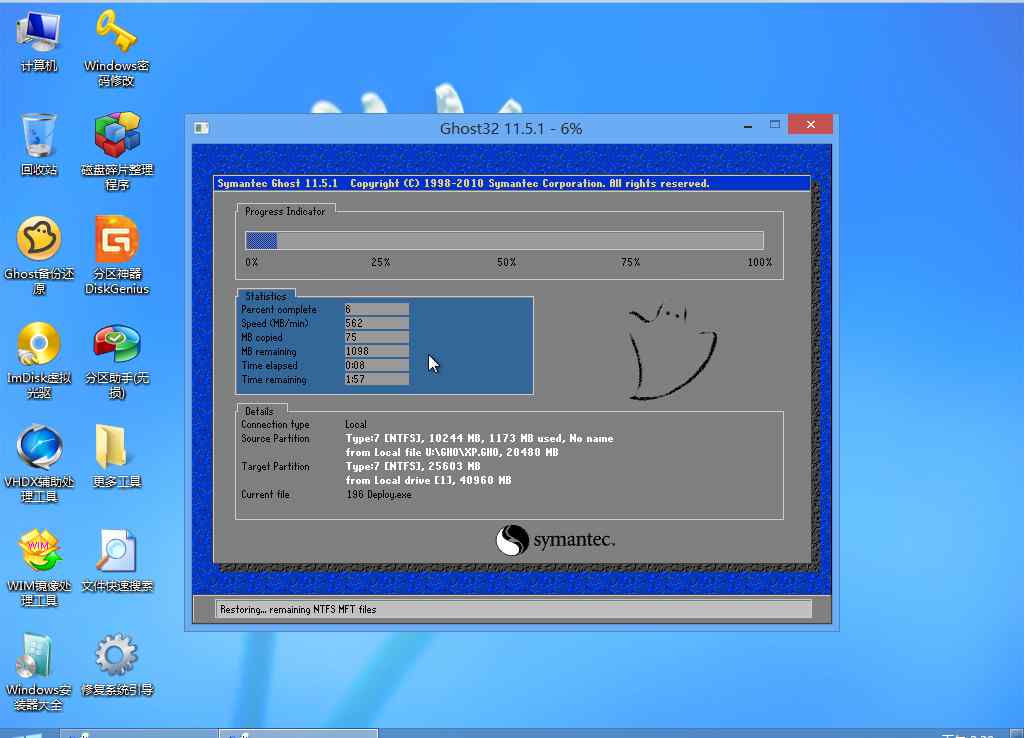Click the MB remaining value 1098
The image size is (1024, 738).
click(x=377, y=351)
